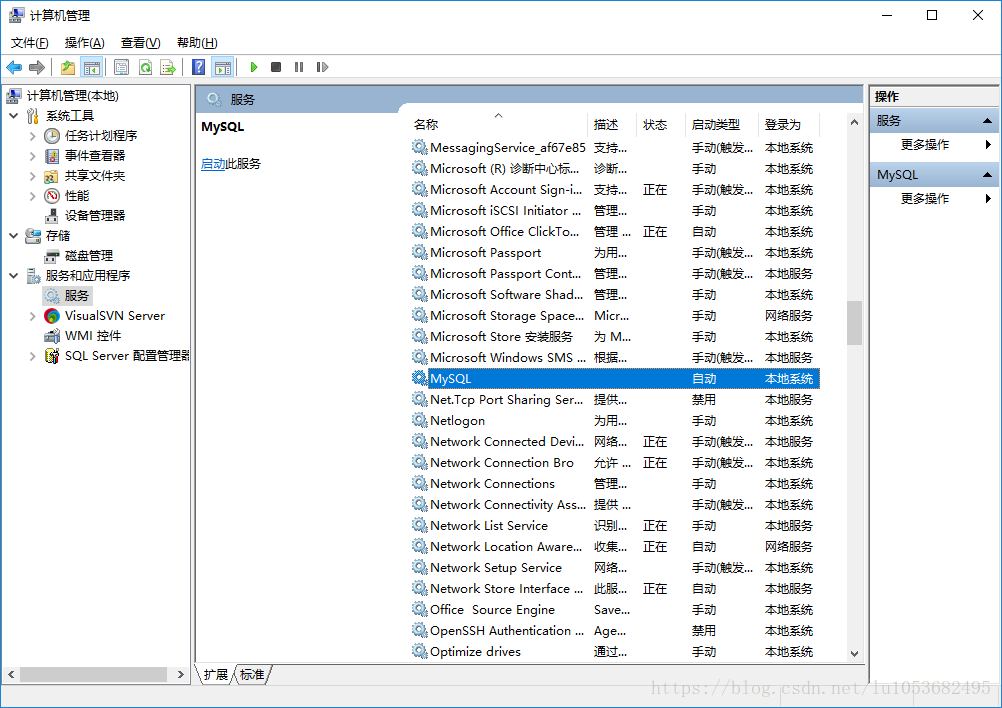This screenshot has width=1002, height=708.
Task: Sort by the 名称 column header
Action: pos(498,124)
